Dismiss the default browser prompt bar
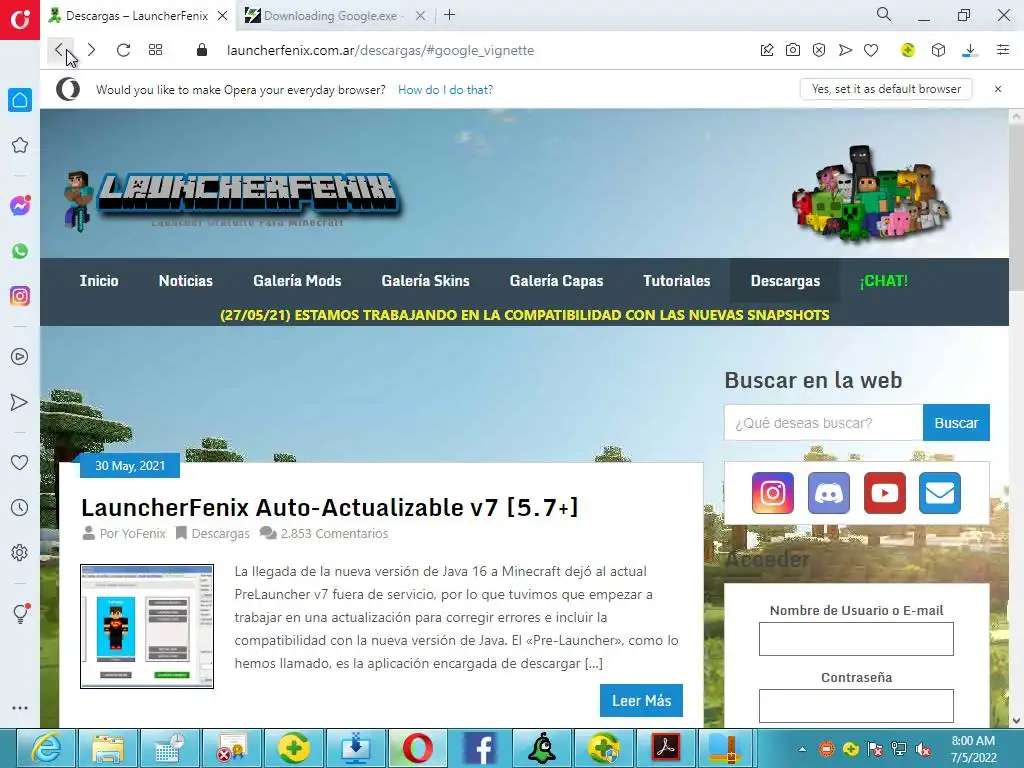 click(998, 89)
